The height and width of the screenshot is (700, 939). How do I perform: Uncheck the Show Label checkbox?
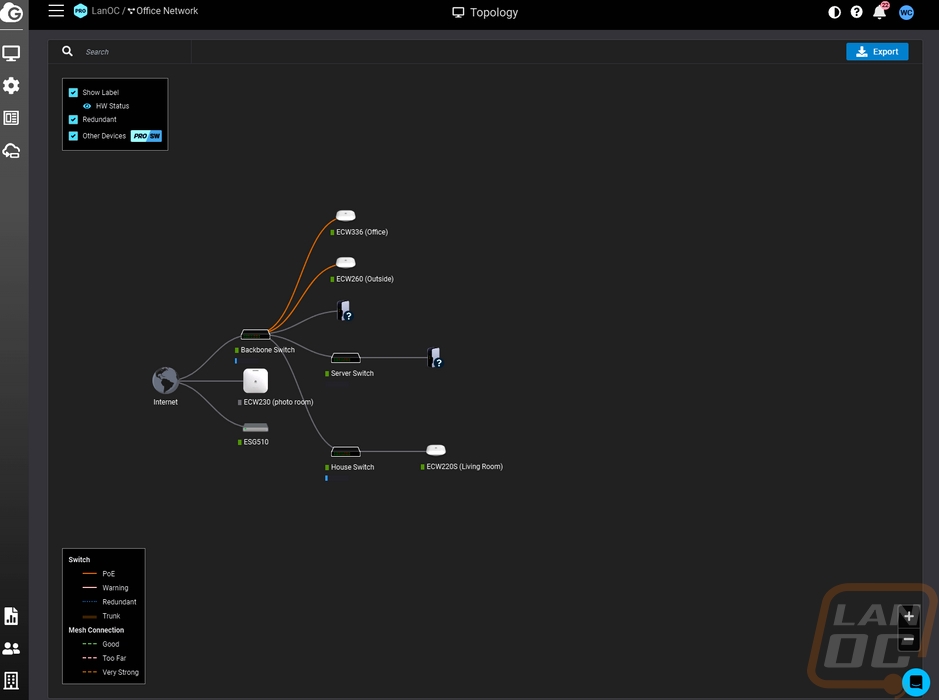73,92
